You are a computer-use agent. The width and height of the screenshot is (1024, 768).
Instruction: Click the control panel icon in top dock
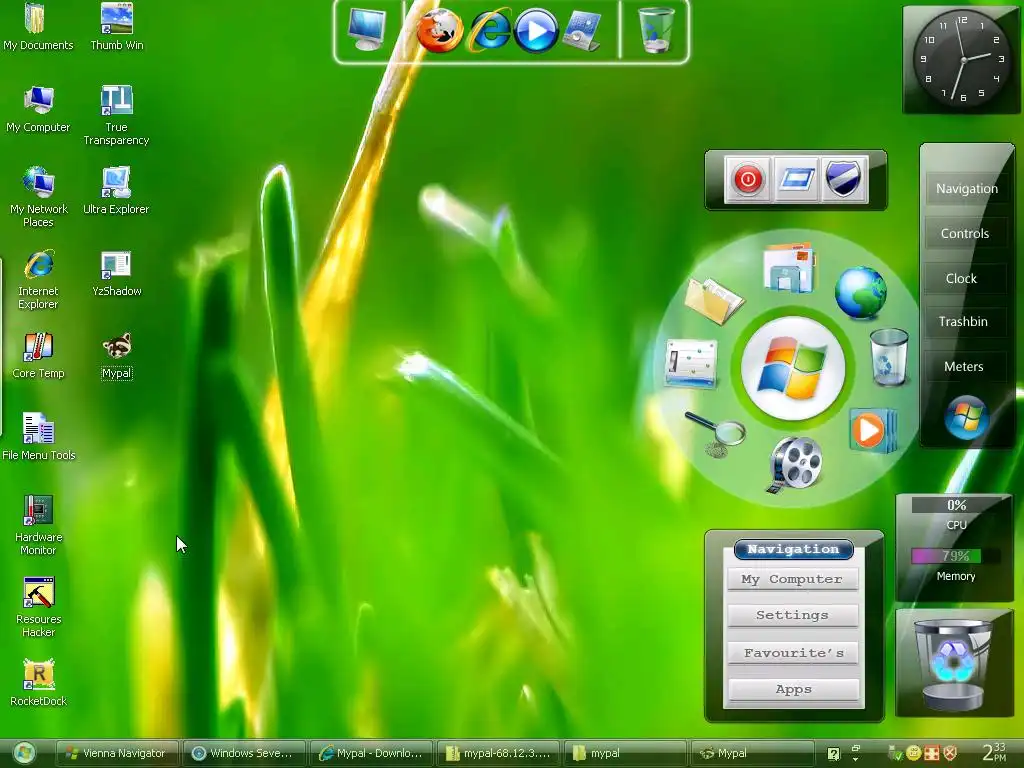click(x=582, y=30)
